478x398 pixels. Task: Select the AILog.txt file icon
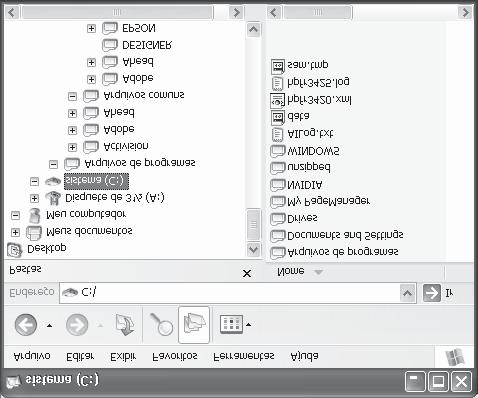pyautogui.click(x=277, y=134)
